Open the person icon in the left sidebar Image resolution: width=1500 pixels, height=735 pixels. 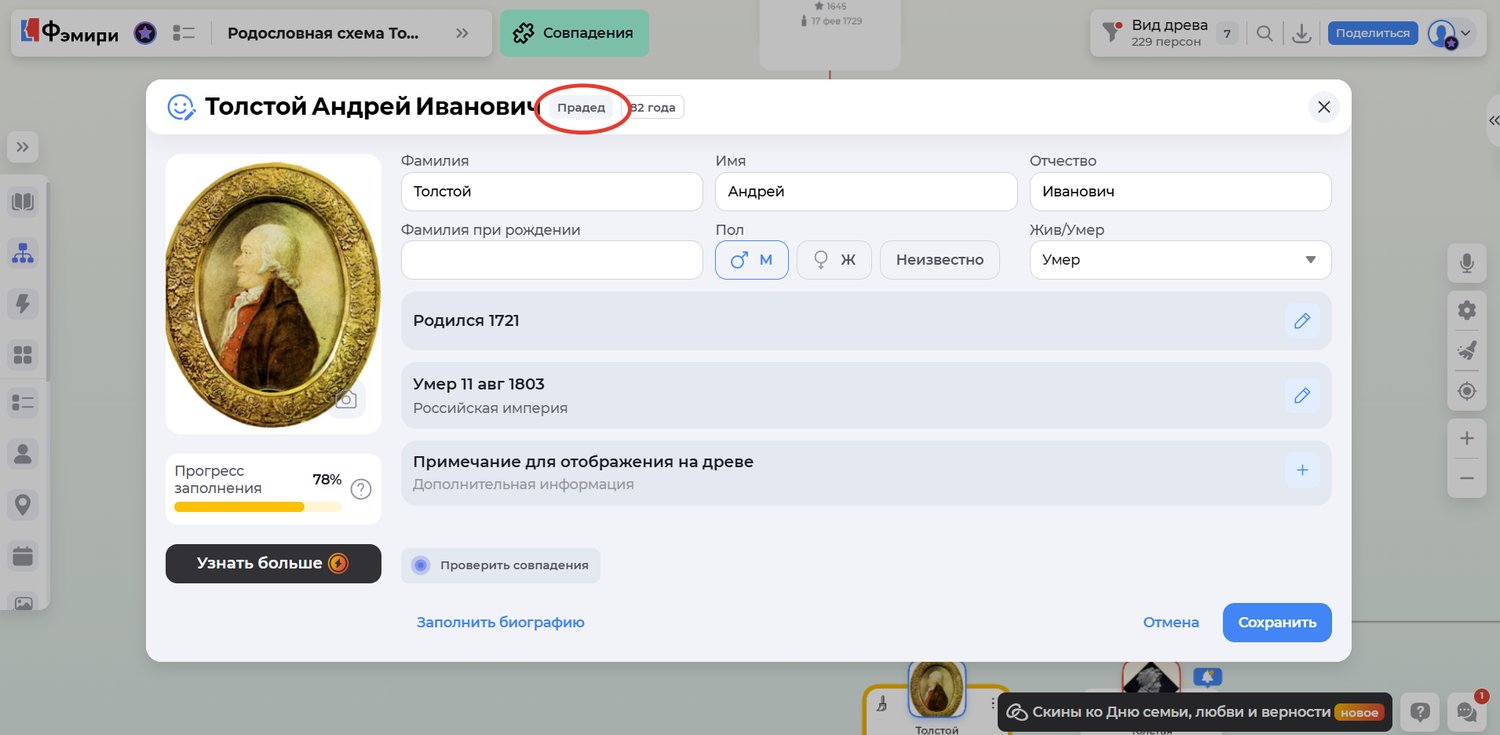23,454
